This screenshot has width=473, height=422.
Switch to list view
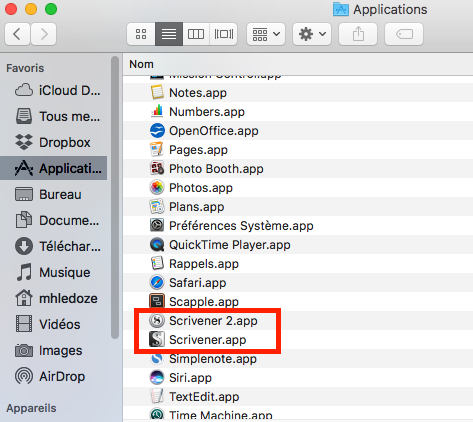tap(169, 34)
